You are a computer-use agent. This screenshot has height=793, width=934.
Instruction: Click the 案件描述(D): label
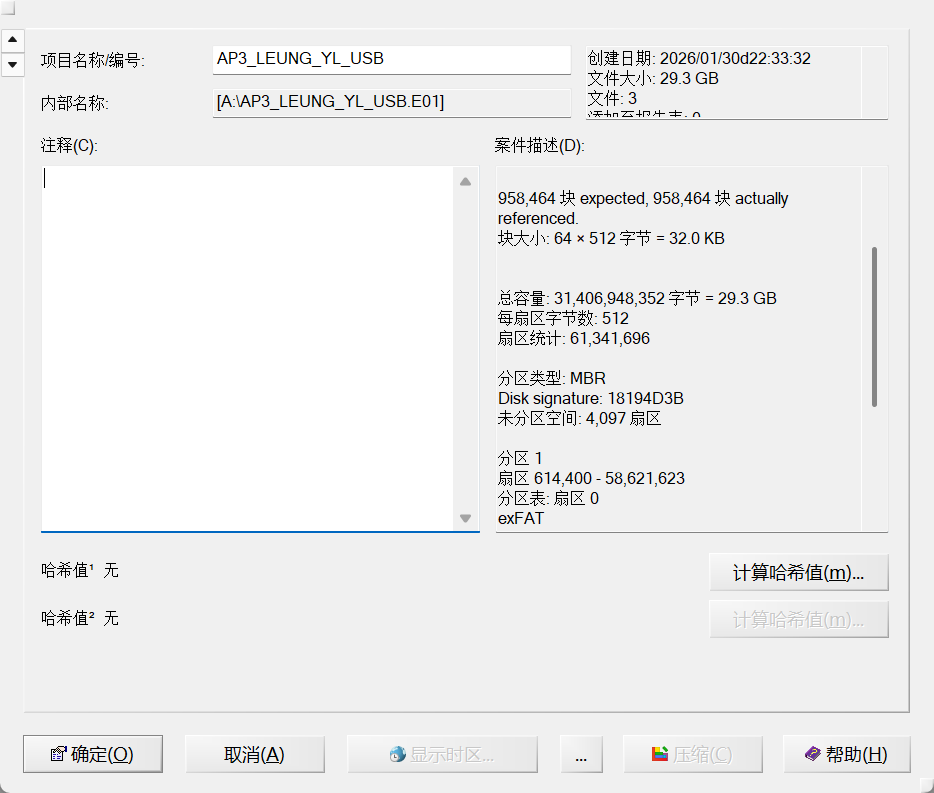540,145
